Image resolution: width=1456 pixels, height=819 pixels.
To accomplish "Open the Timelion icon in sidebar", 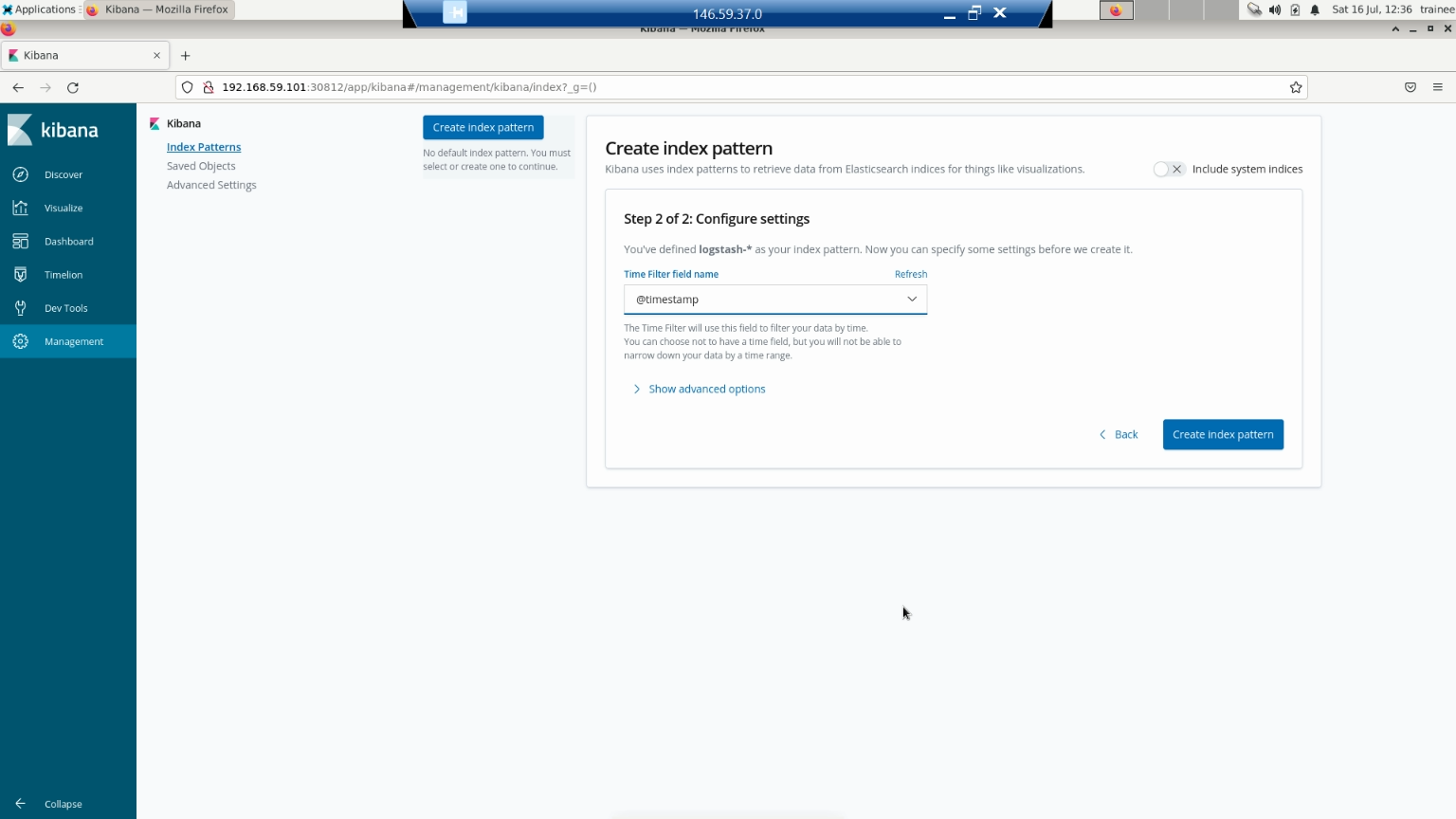I will coord(21,275).
